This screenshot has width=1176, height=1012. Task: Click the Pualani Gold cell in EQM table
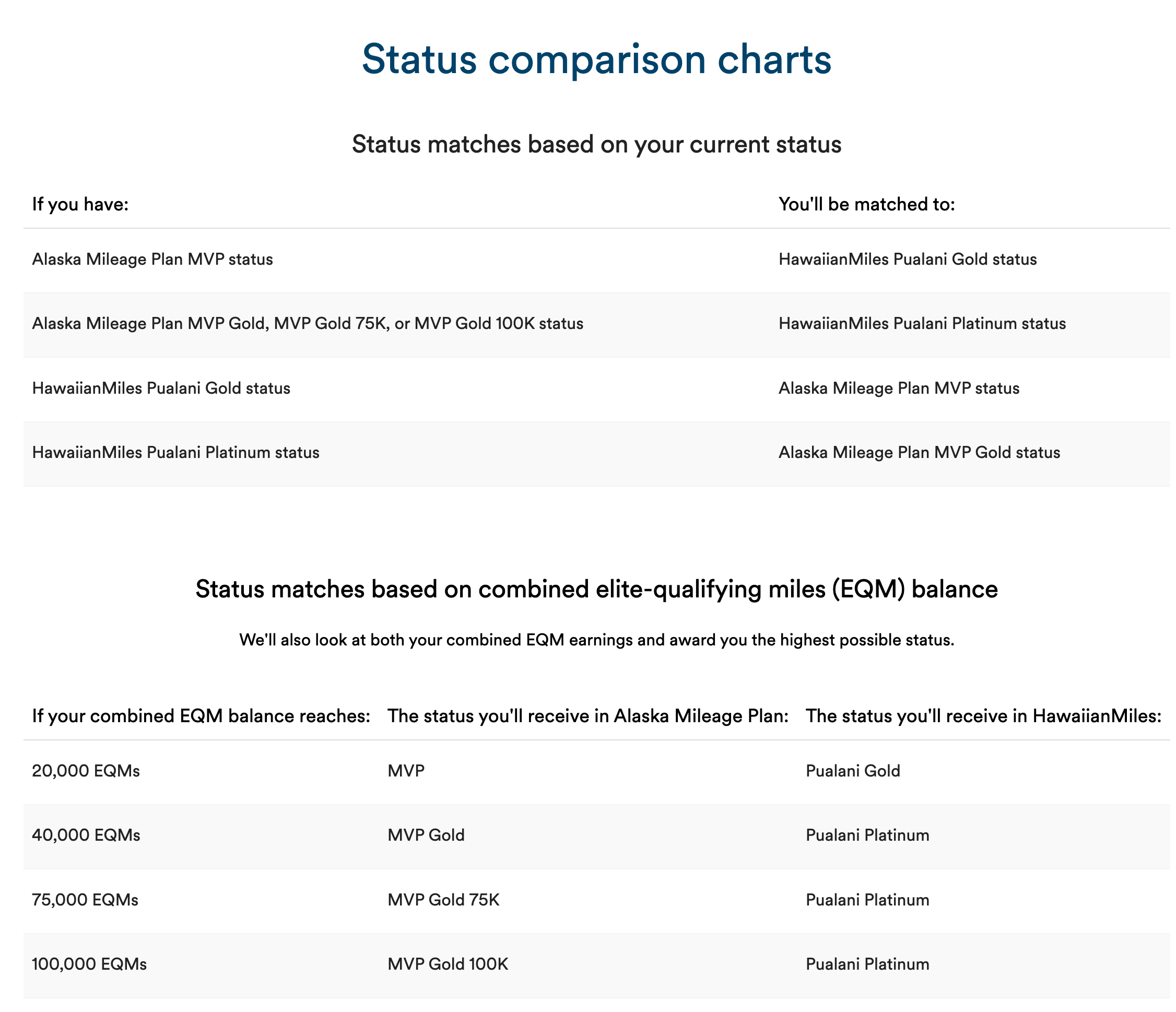tap(852, 771)
